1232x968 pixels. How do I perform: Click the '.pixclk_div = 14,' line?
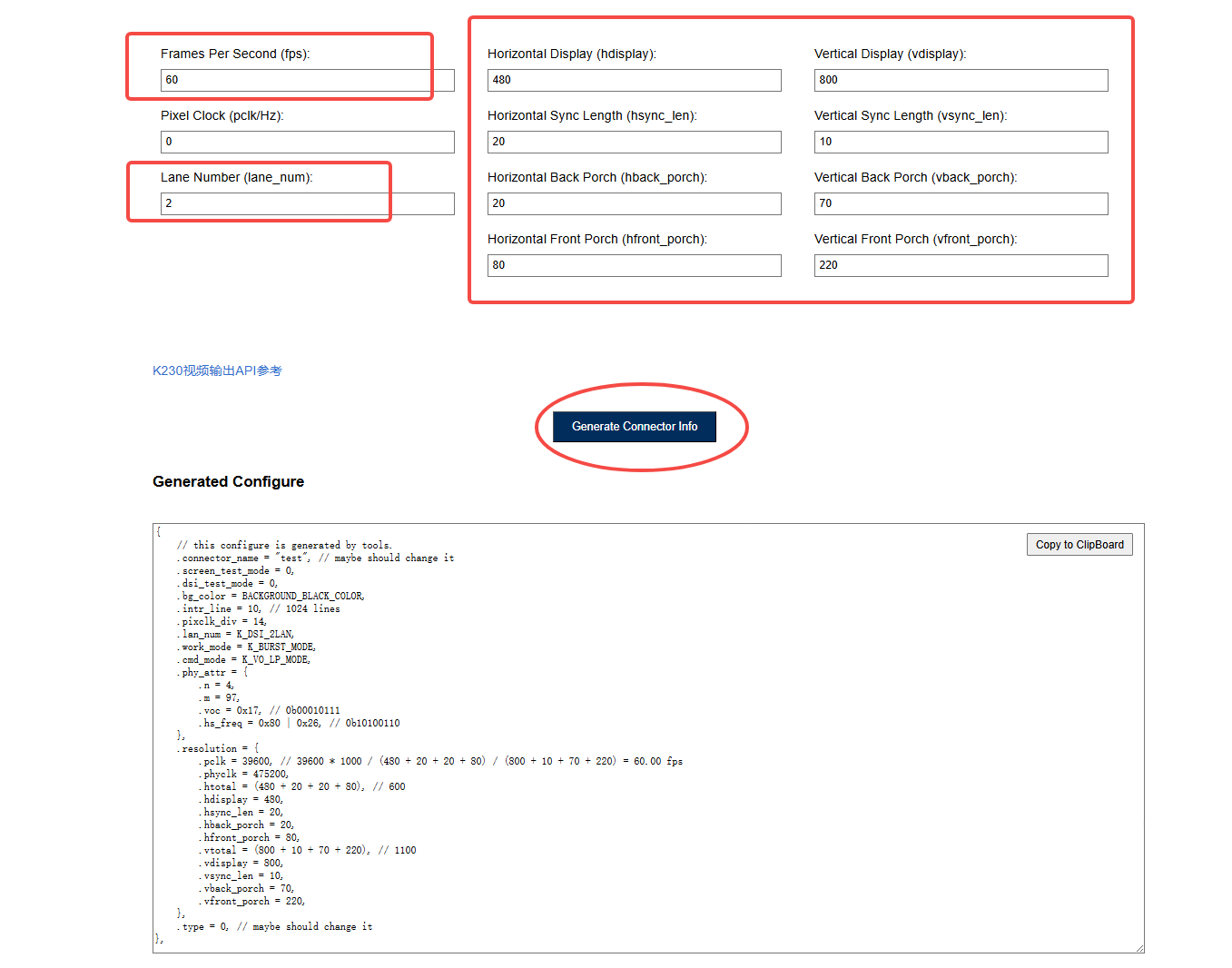[x=222, y=622]
